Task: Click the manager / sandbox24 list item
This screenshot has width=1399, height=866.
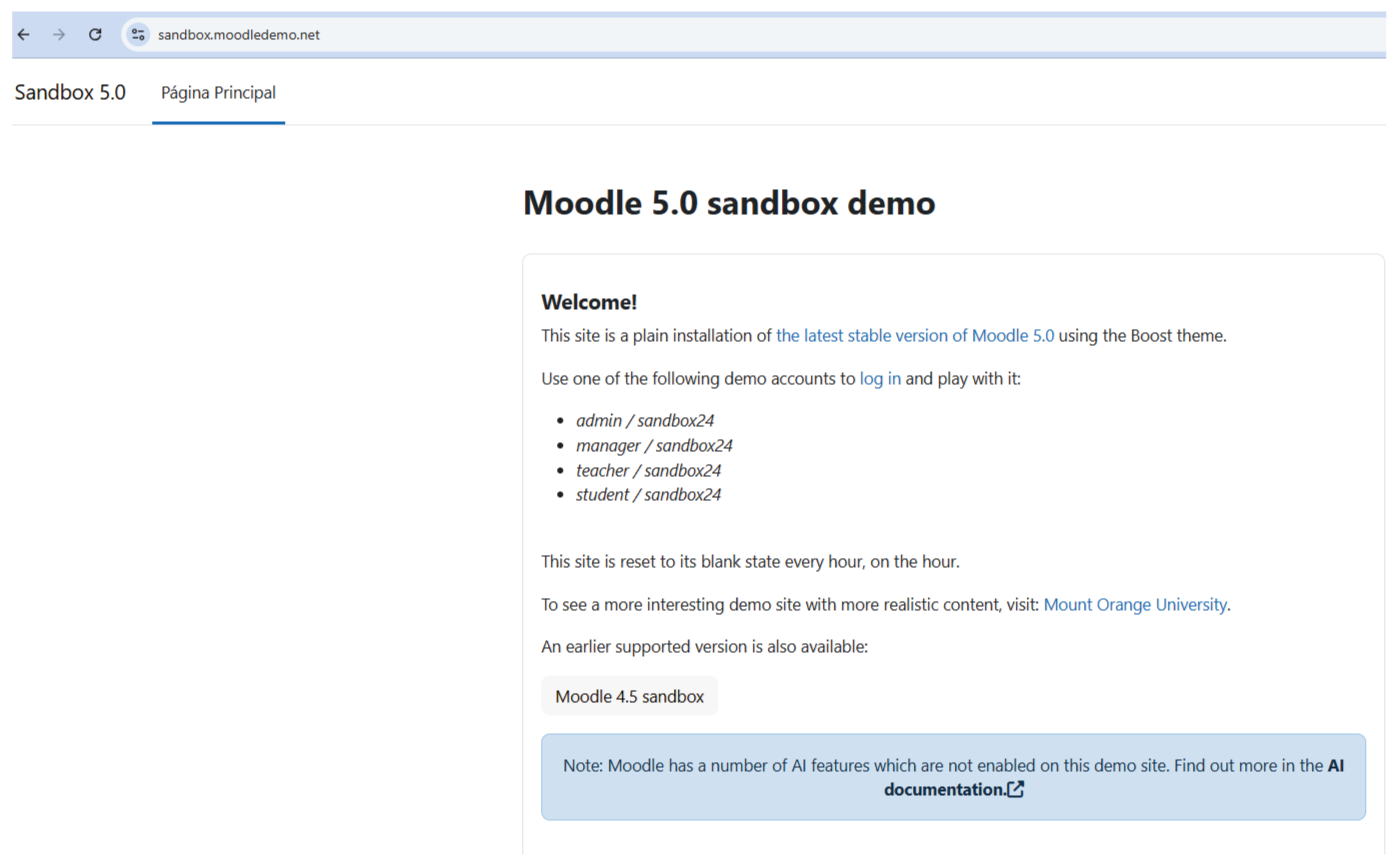Action: pos(654,446)
